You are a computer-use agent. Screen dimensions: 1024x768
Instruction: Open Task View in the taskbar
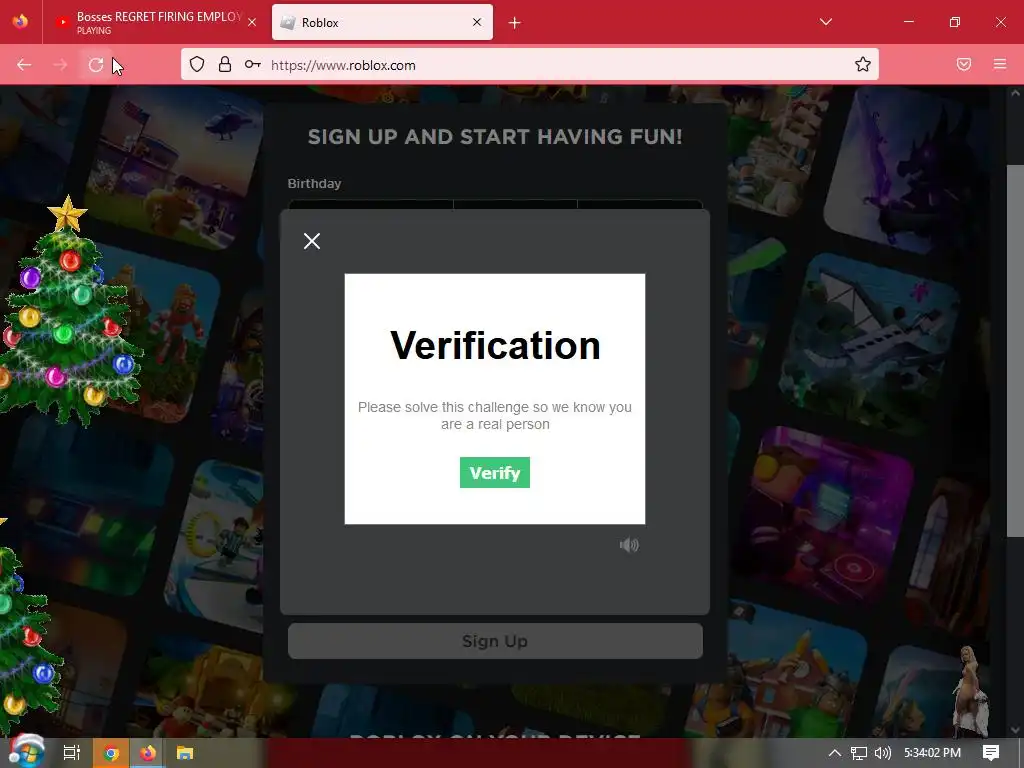pyautogui.click(x=72, y=752)
